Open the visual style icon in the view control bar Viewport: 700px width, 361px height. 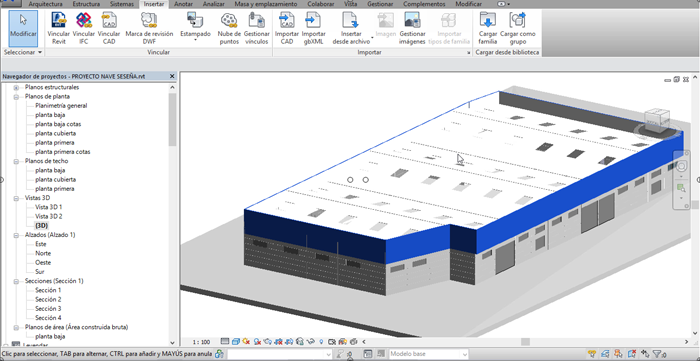tap(236, 342)
